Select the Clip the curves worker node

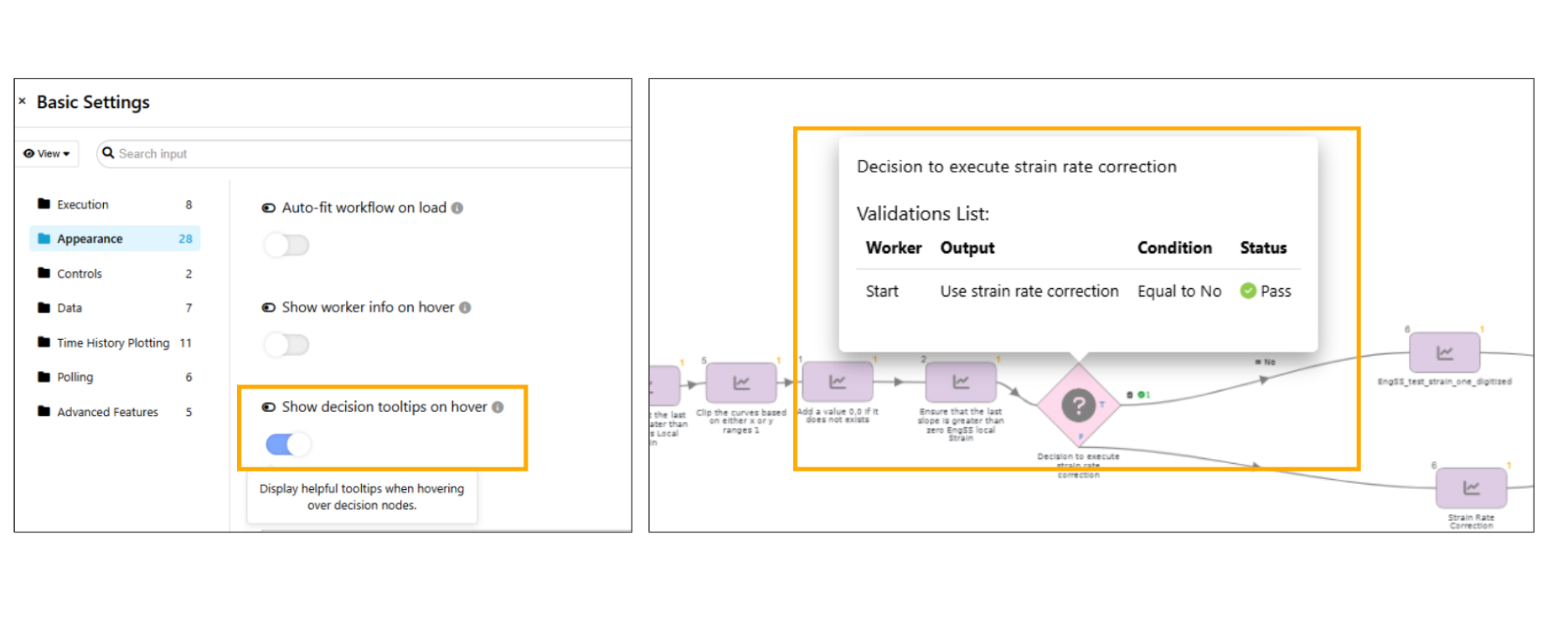click(x=740, y=384)
